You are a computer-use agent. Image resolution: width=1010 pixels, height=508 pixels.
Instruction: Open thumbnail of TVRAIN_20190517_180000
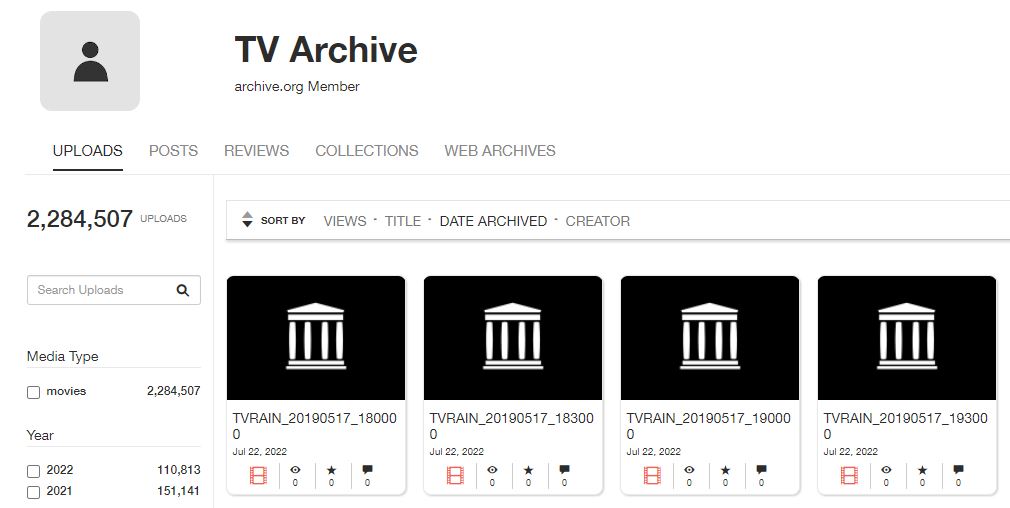tap(316, 338)
